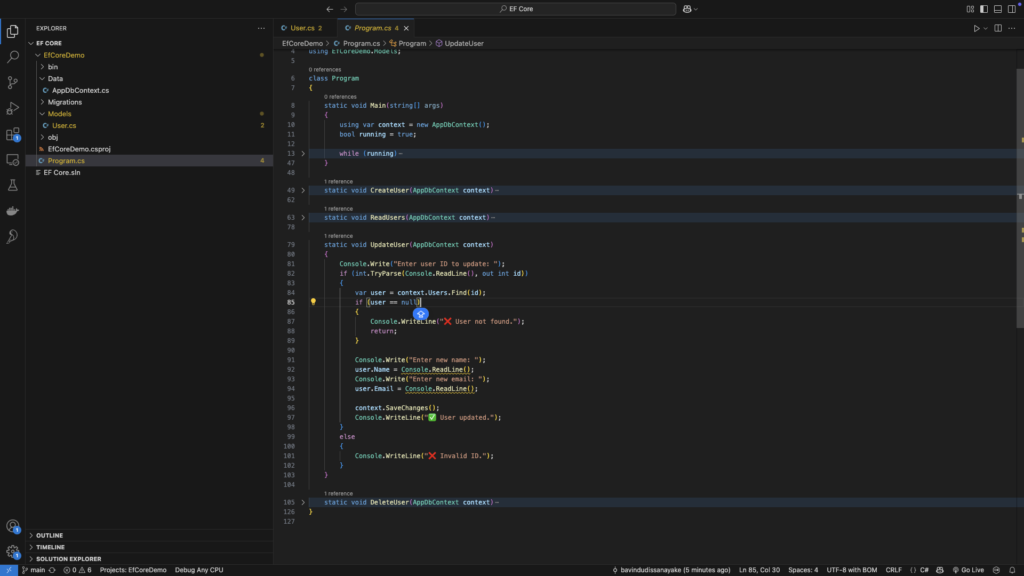Run the program with the play button
This screenshot has width=1024, height=576.
click(x=976, y=28)
